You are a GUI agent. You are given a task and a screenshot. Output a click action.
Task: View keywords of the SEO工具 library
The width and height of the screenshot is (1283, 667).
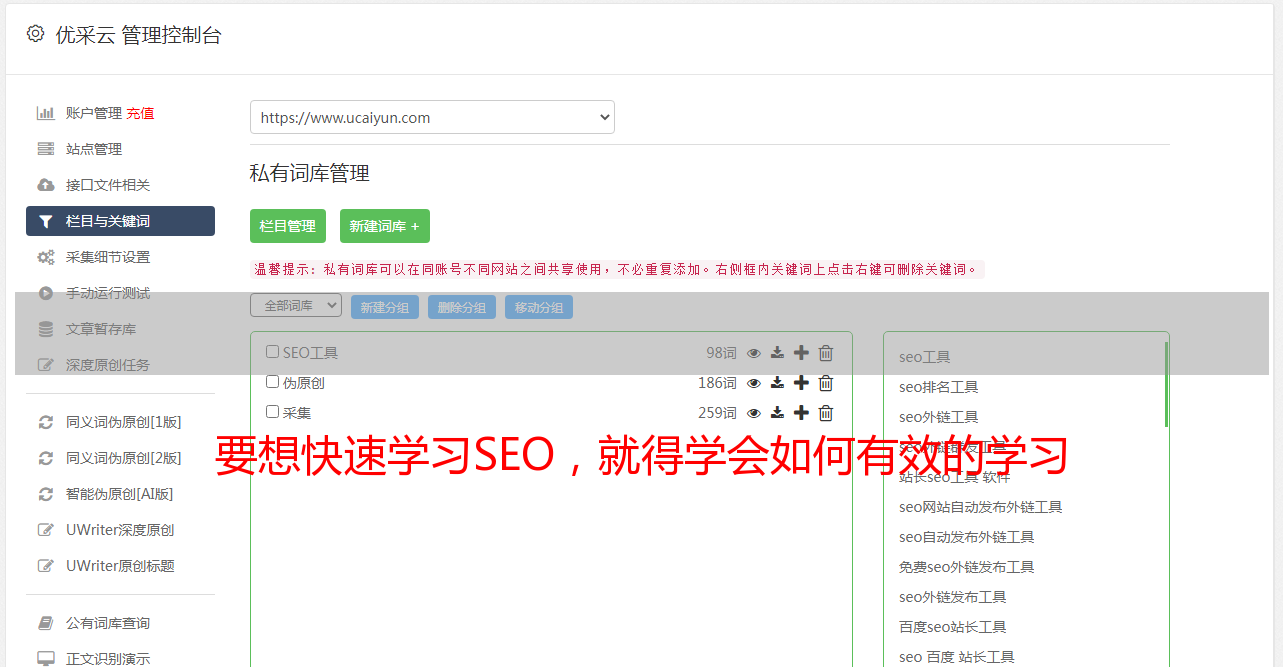coord(754,353)
